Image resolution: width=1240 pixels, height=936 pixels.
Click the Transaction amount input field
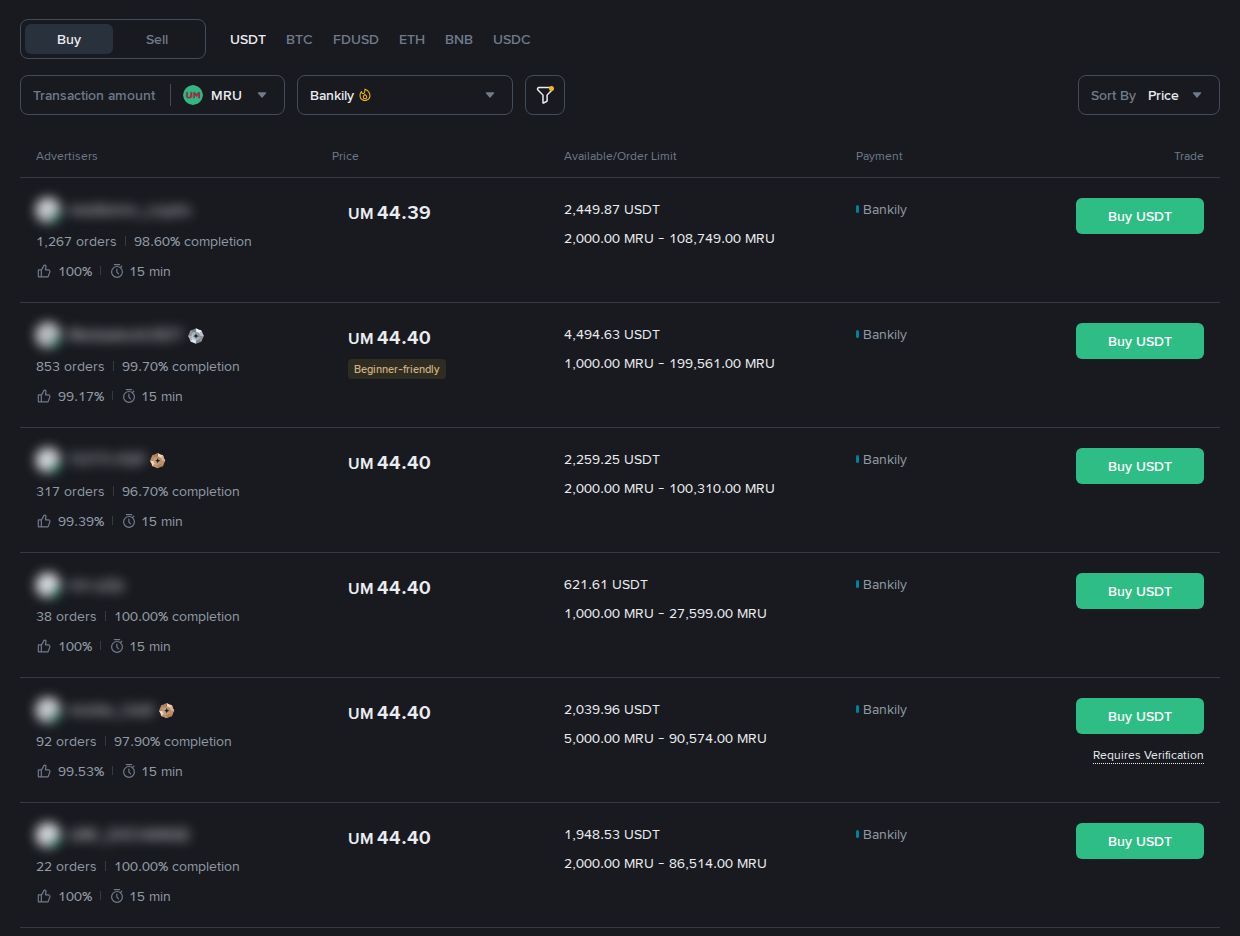94,95
